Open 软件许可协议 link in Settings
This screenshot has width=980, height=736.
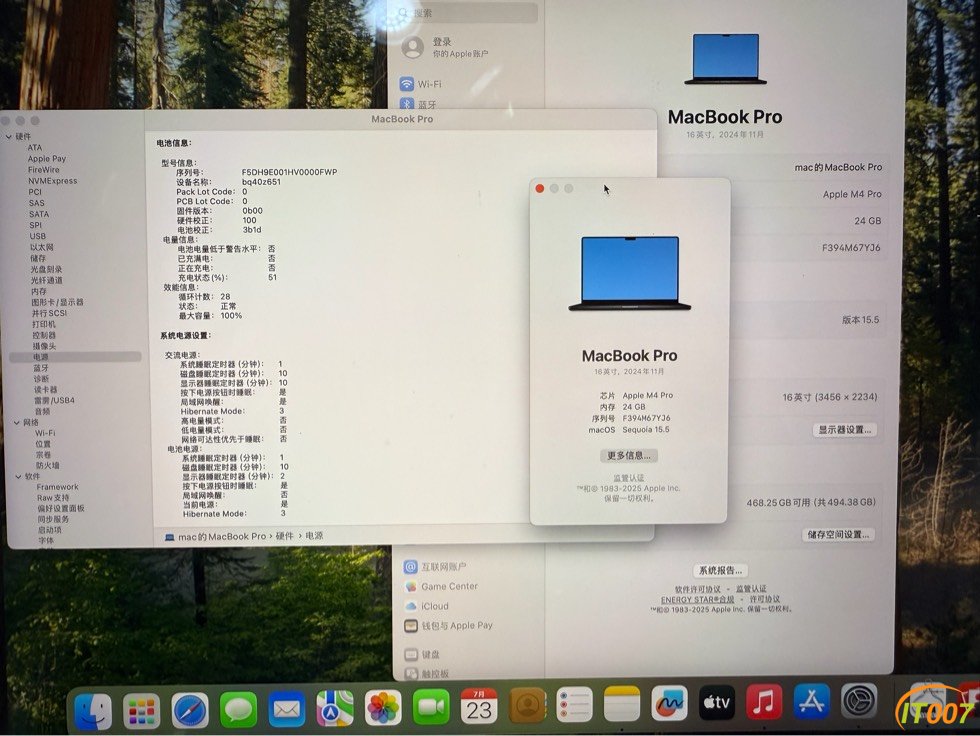point(698,589)
